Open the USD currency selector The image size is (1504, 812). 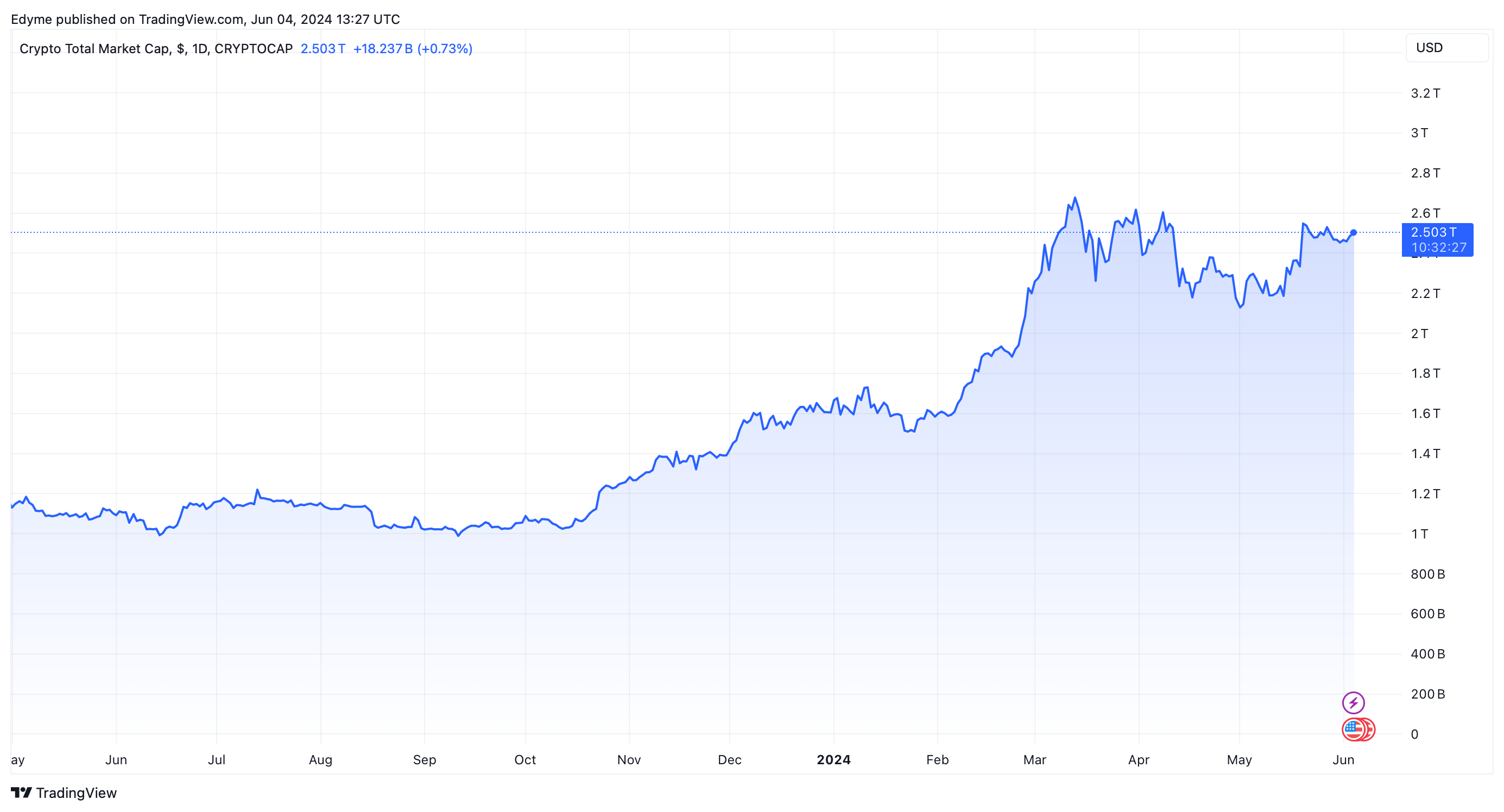pos(1446,48)
